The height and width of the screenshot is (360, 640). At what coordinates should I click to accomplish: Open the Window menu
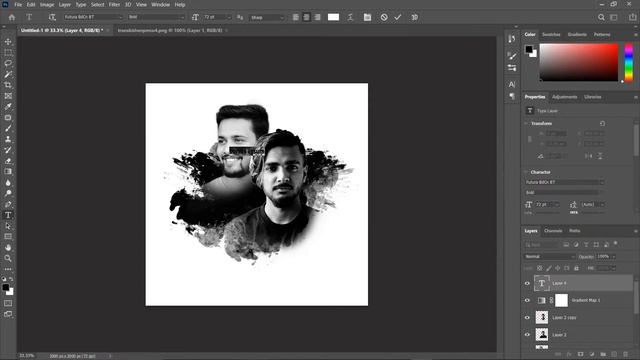160,4
